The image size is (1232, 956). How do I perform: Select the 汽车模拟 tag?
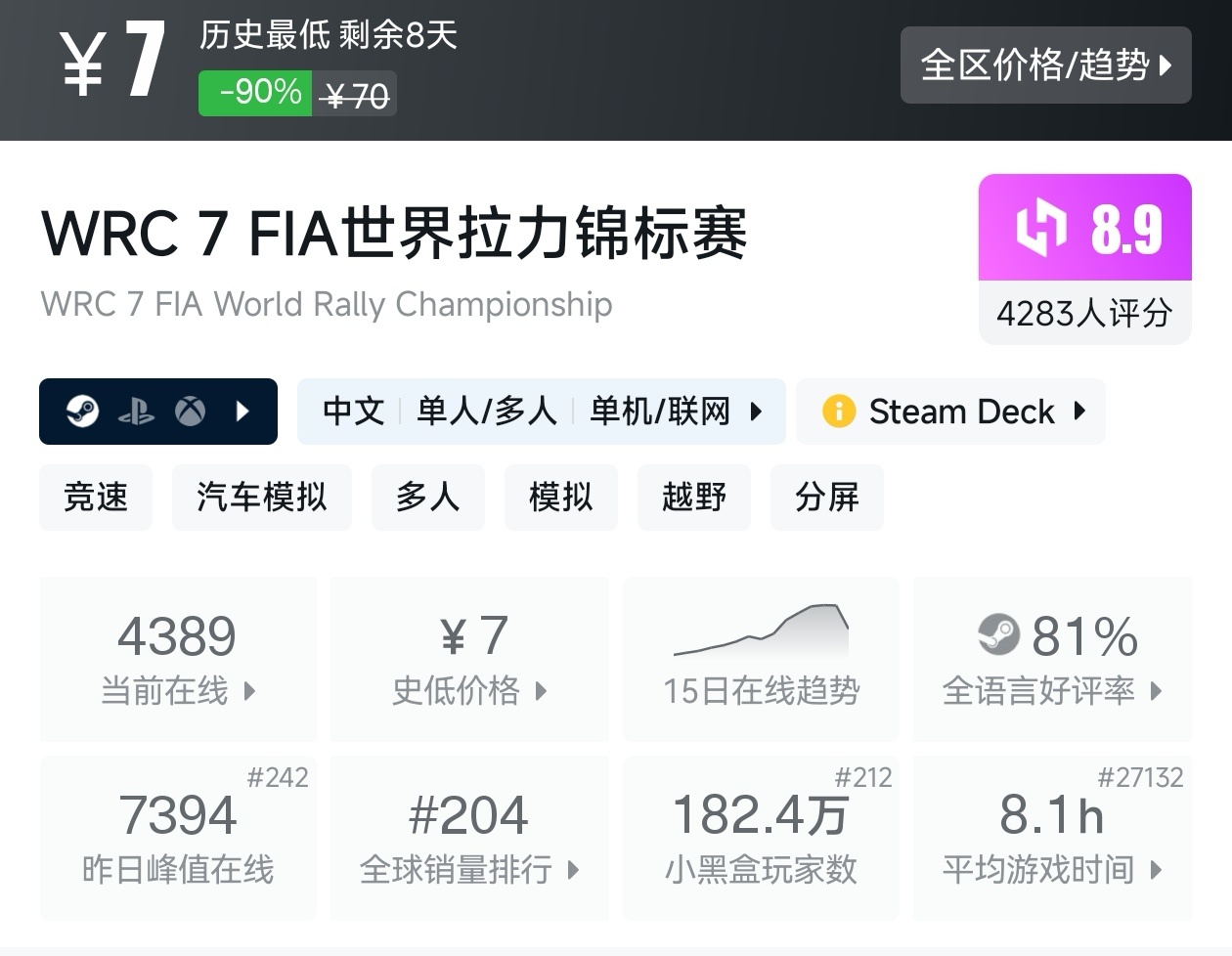pos(261,498)
